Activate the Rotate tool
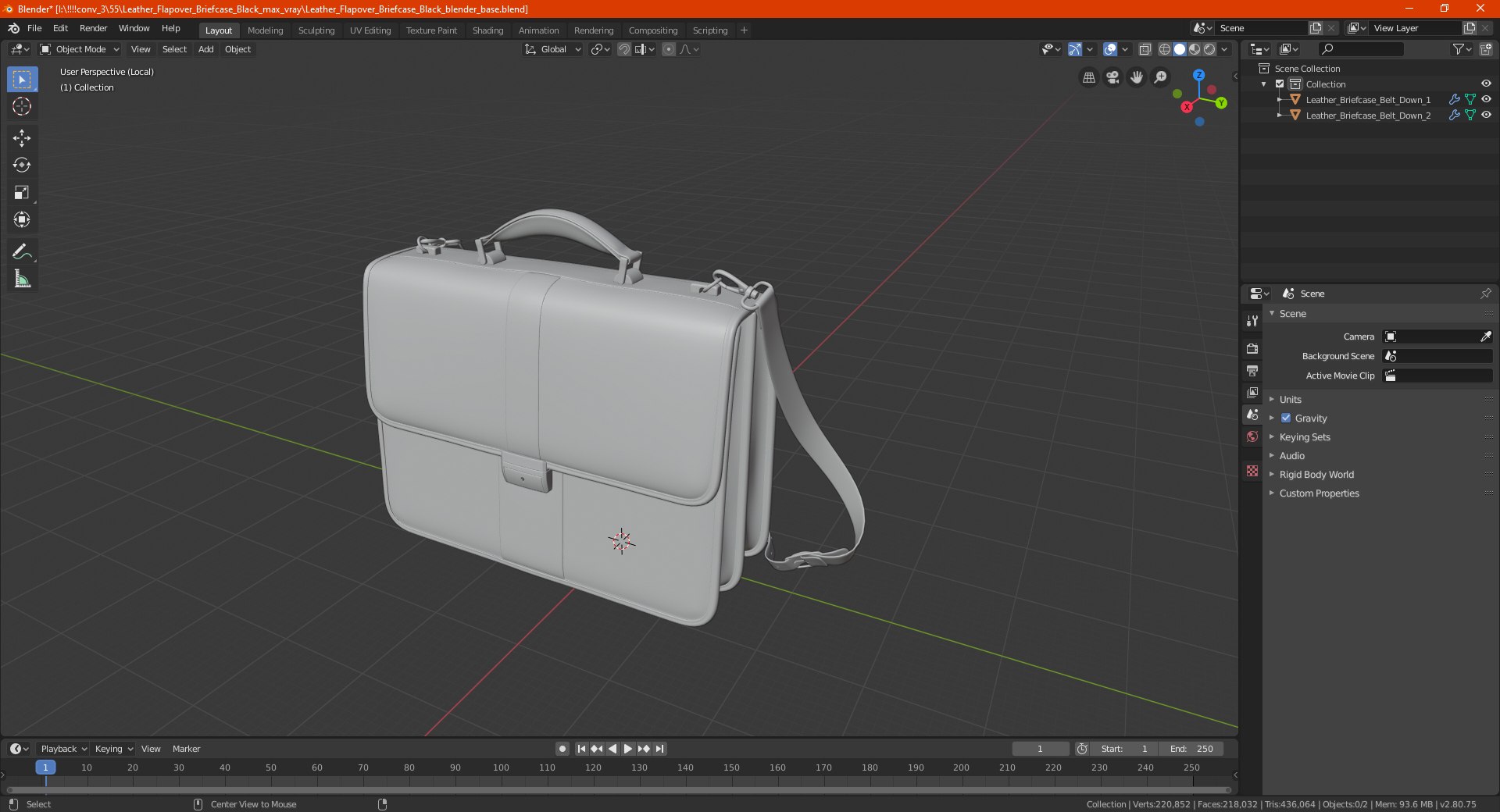The image size is (1500, 812). 22,166
